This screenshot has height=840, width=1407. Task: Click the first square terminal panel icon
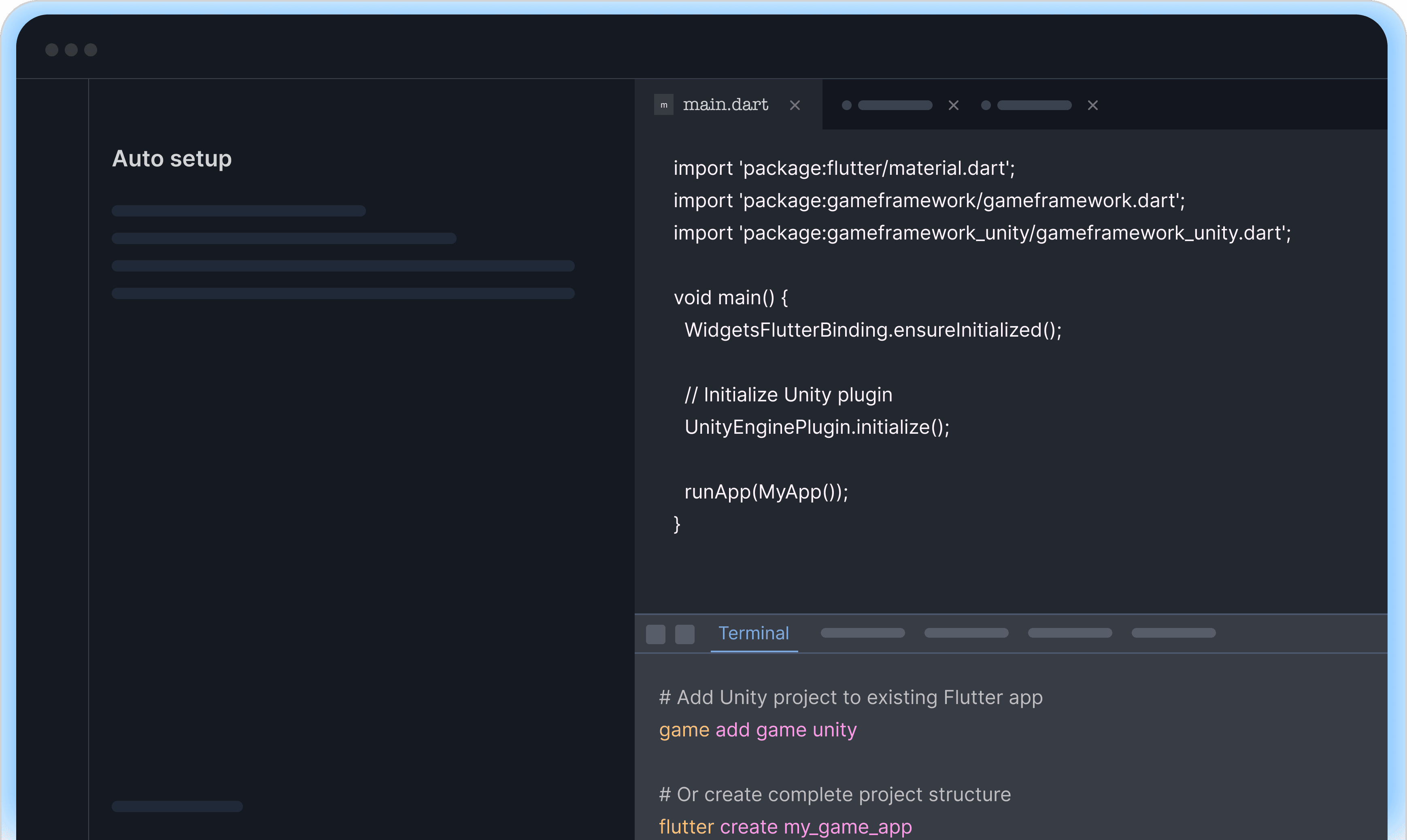coord(655,634)
